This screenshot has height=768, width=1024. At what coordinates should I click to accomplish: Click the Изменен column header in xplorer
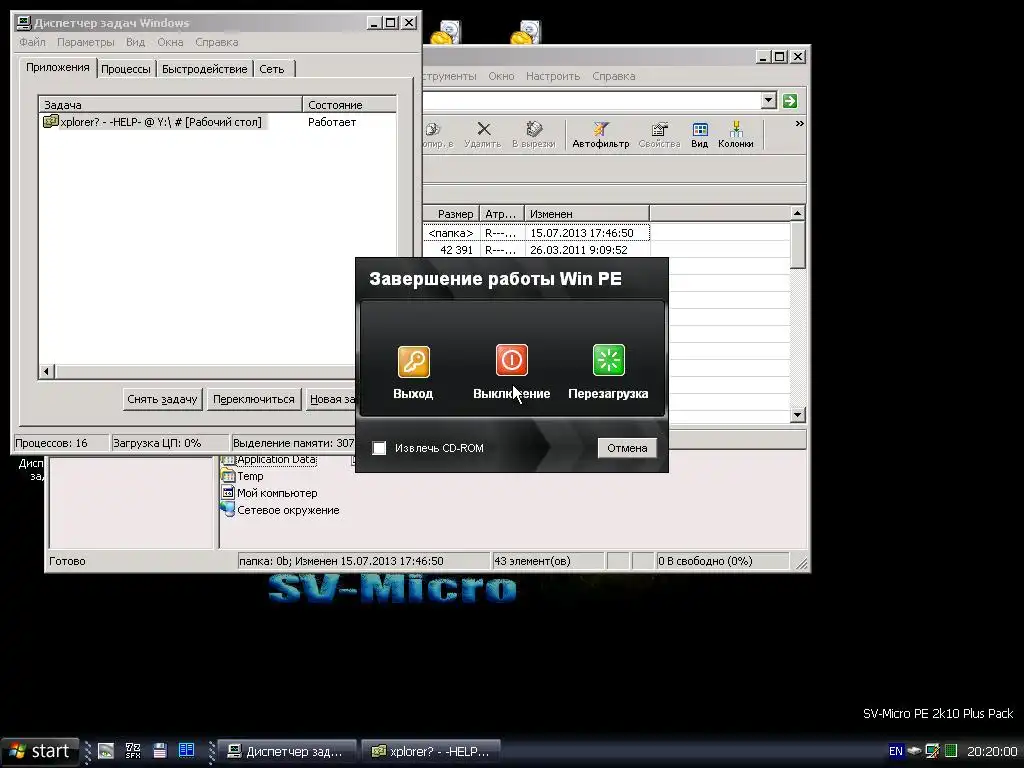(x=587, y=214)
